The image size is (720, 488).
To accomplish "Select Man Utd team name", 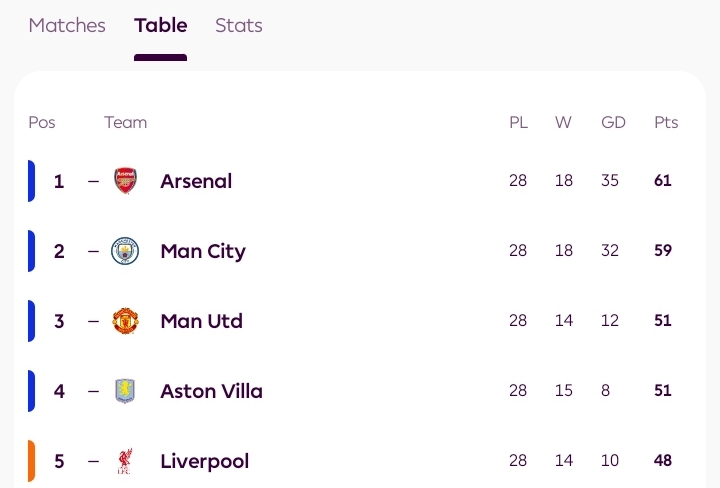I will pos(201,321).
